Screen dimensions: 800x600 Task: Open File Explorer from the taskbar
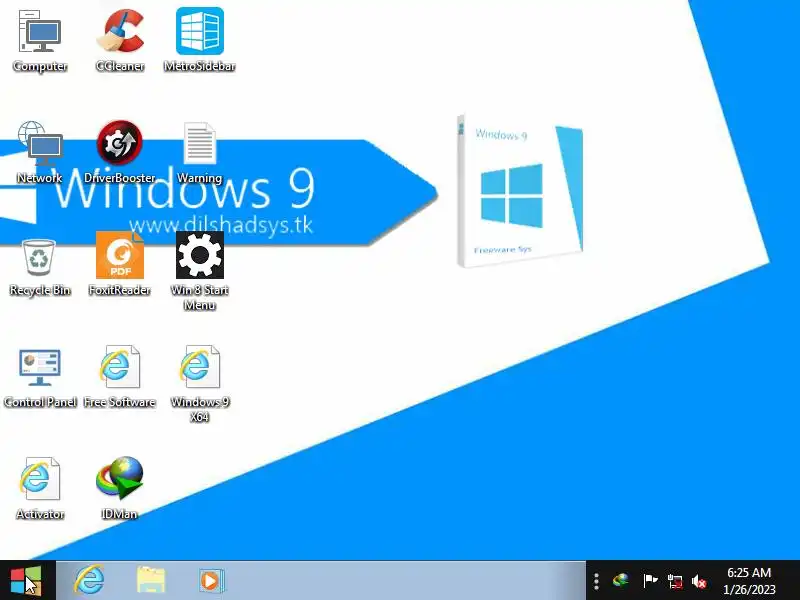(151, 581)
